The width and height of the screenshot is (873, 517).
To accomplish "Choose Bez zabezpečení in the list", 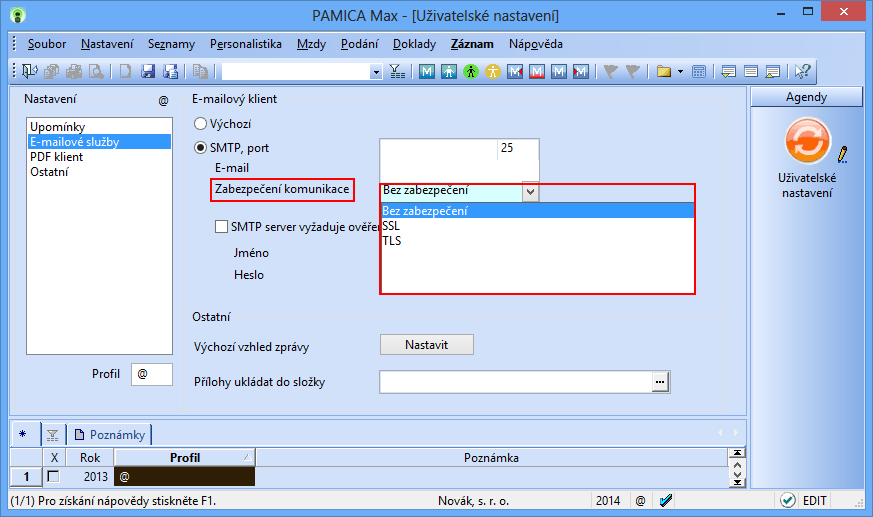I will point(537,210).
